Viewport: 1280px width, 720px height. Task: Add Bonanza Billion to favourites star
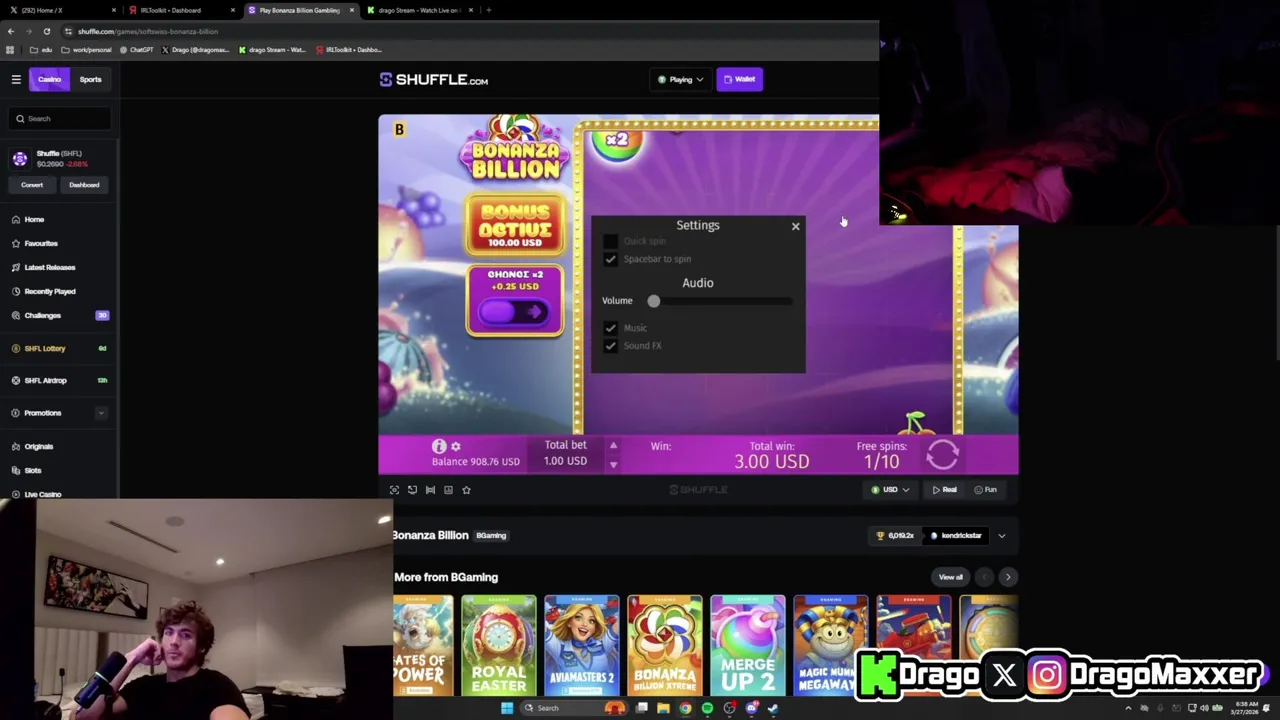click(x=466, y=490)
